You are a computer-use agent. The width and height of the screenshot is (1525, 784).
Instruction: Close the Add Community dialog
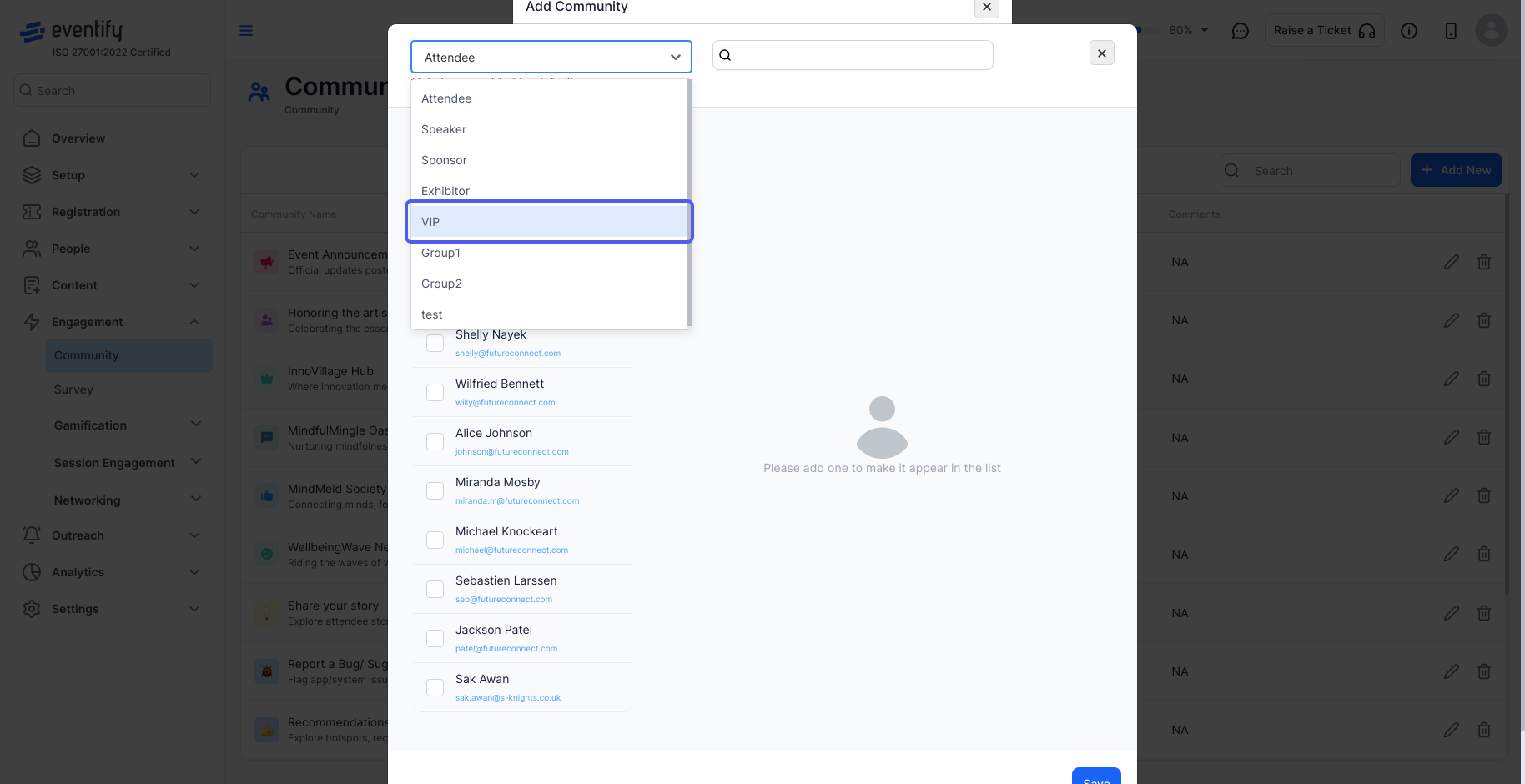[x=986, y=7]
